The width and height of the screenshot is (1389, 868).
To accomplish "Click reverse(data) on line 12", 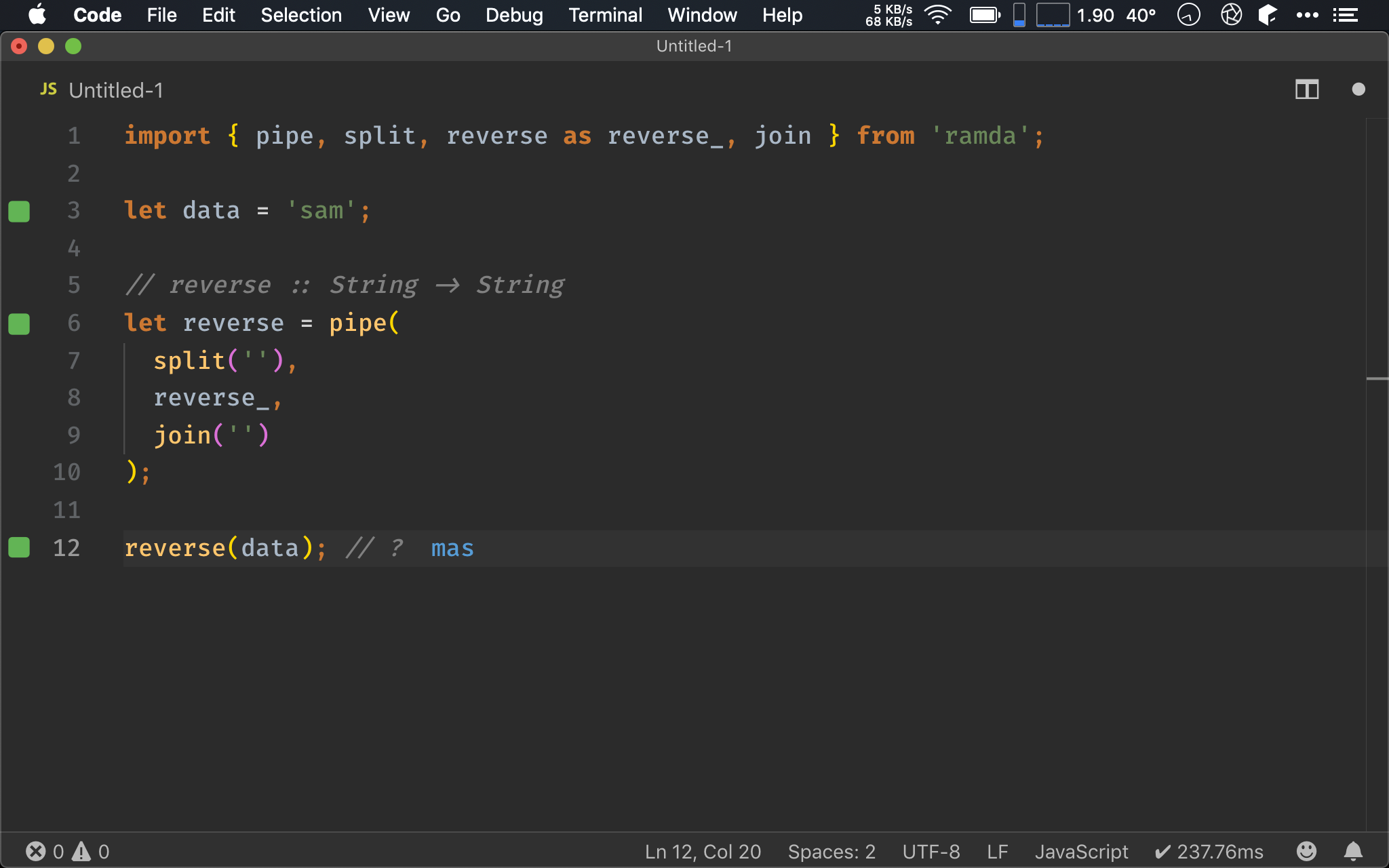I will pos(219,547).
